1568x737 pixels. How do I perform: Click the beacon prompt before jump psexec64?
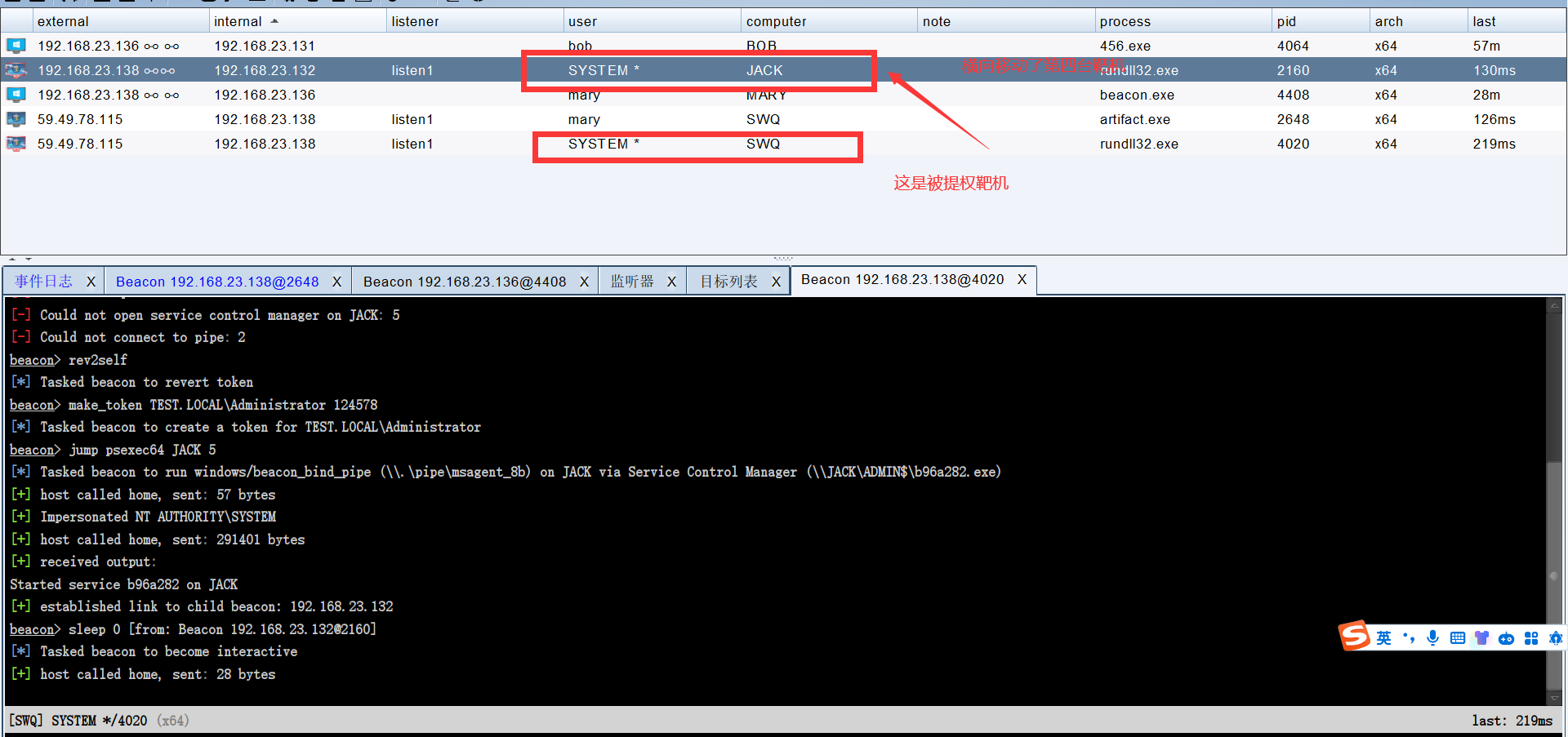point(32,450)
